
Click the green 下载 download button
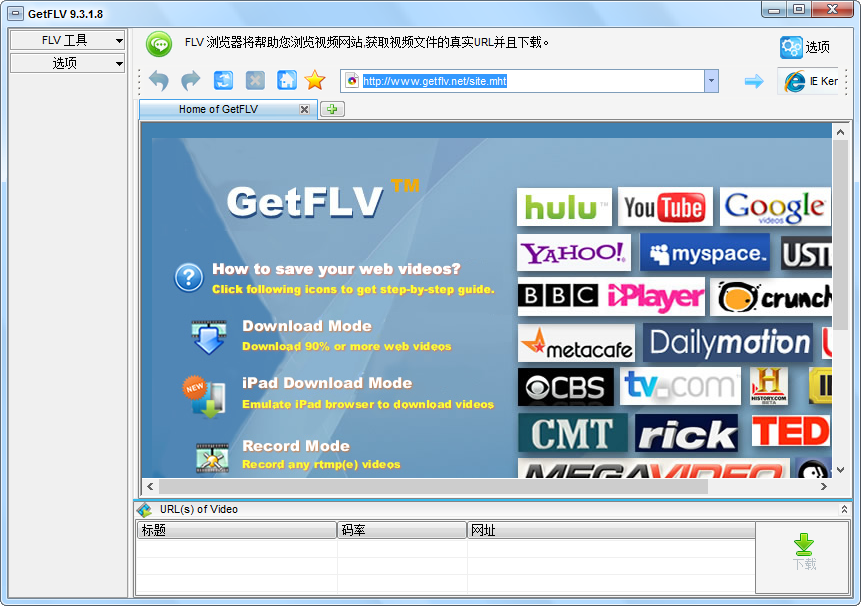click(x=804, y=552)
